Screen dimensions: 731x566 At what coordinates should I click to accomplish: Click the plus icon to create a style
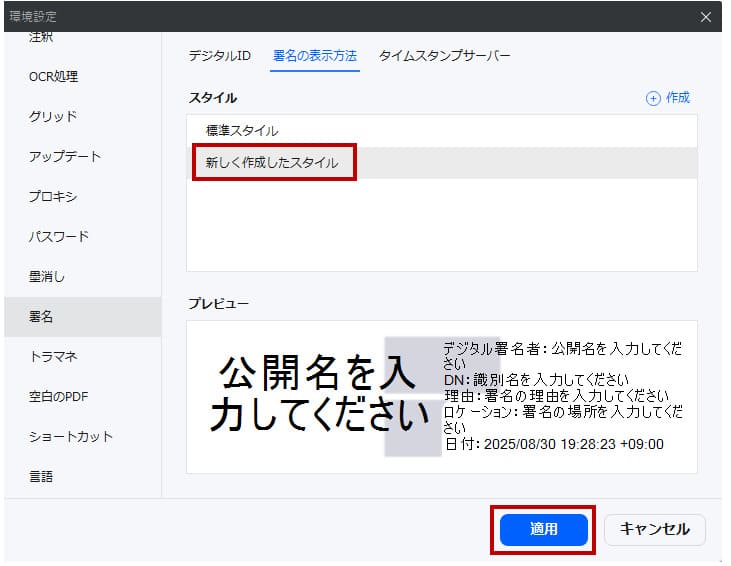654,98
